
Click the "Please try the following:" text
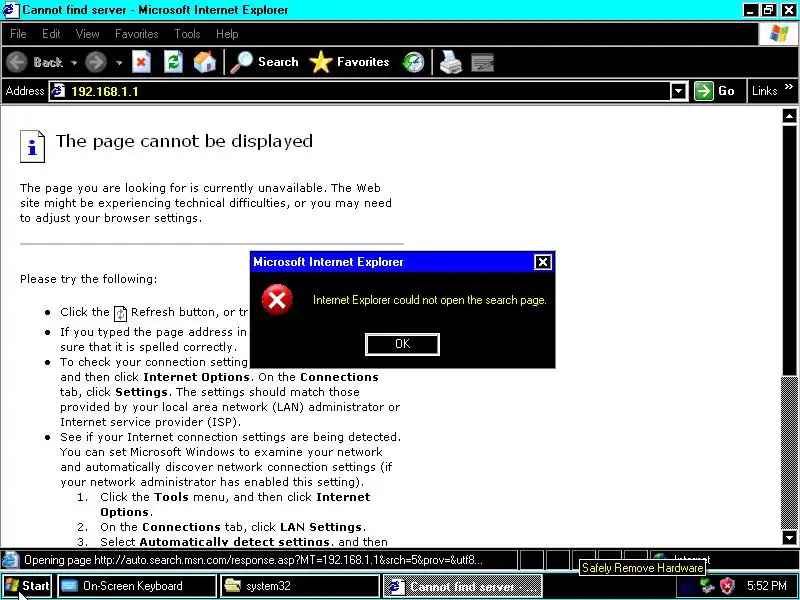point(89,279)
